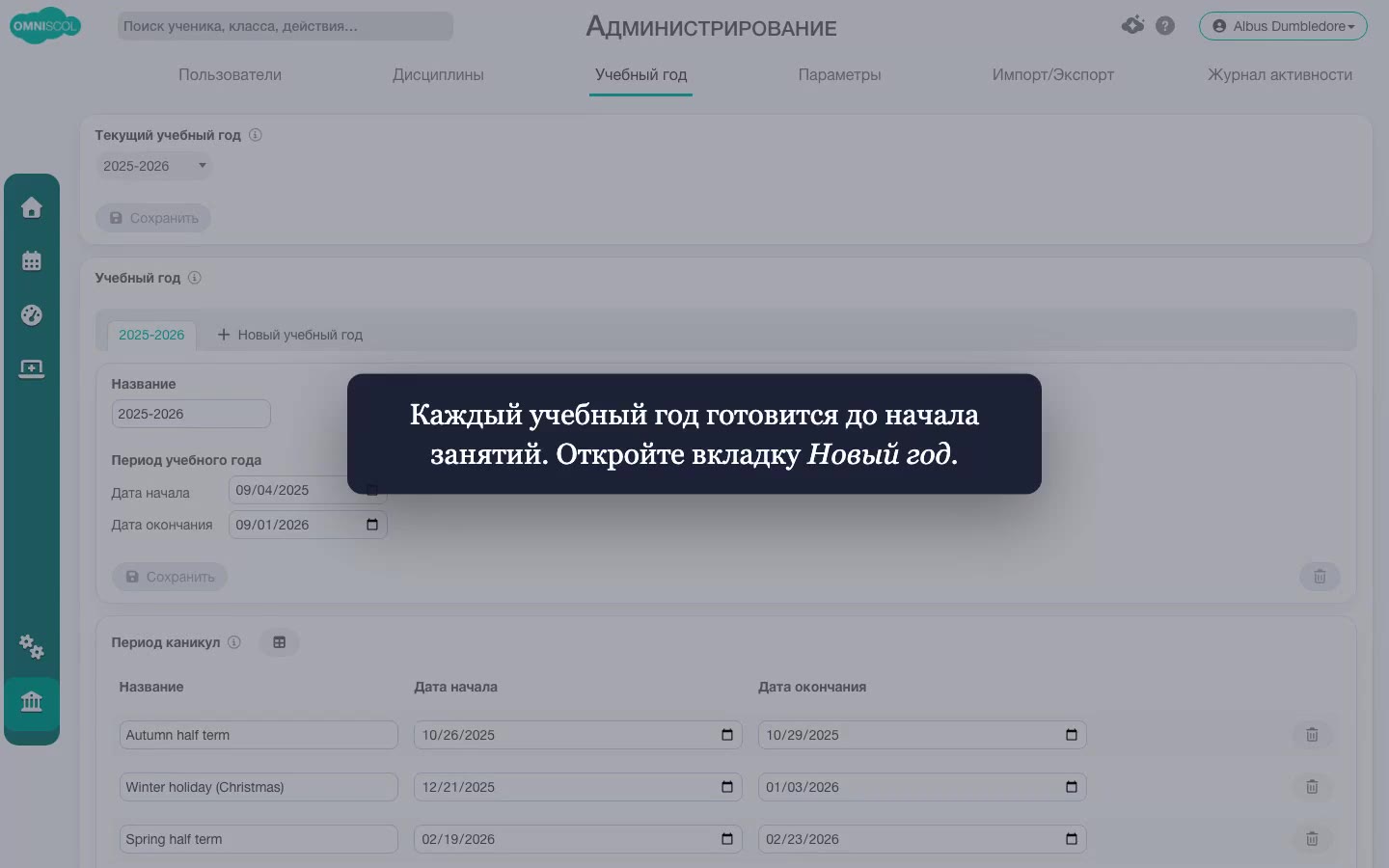Click the help question mark icon

[1165, 26]
